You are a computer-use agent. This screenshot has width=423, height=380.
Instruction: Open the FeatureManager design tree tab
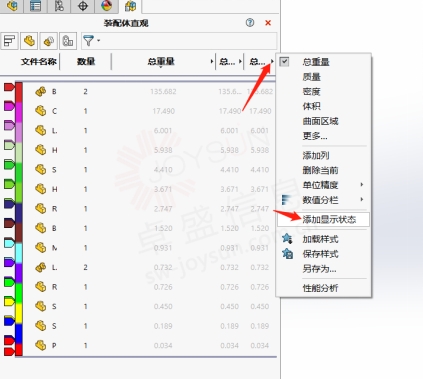point(12,6)
